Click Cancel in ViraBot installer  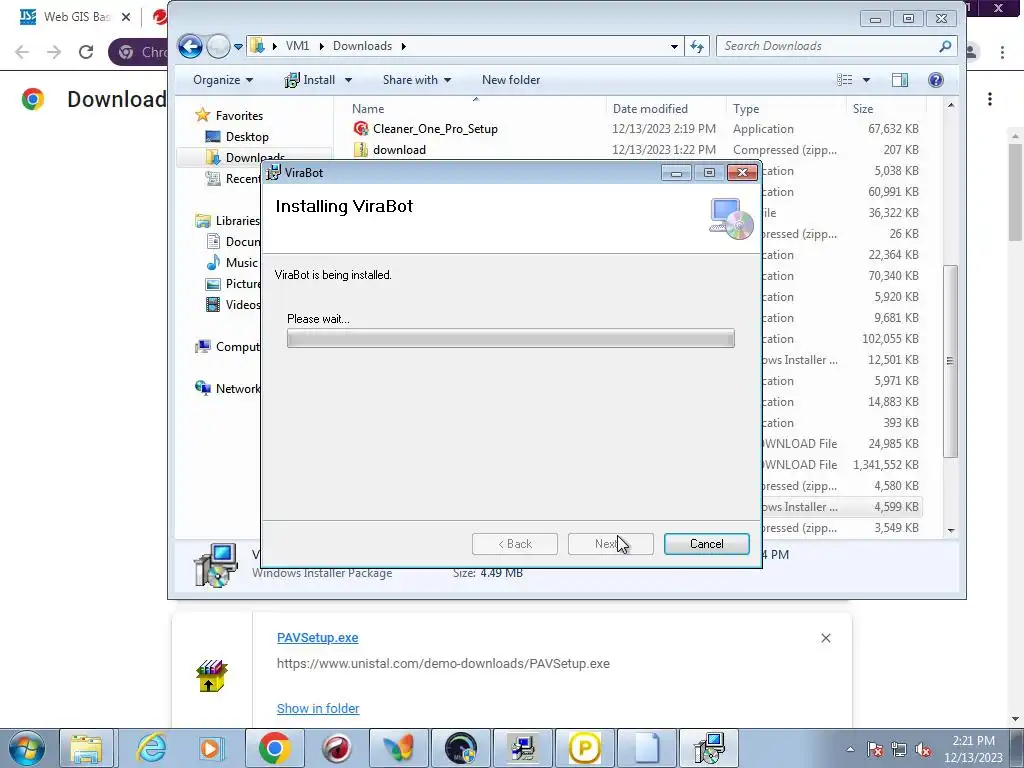707,544
